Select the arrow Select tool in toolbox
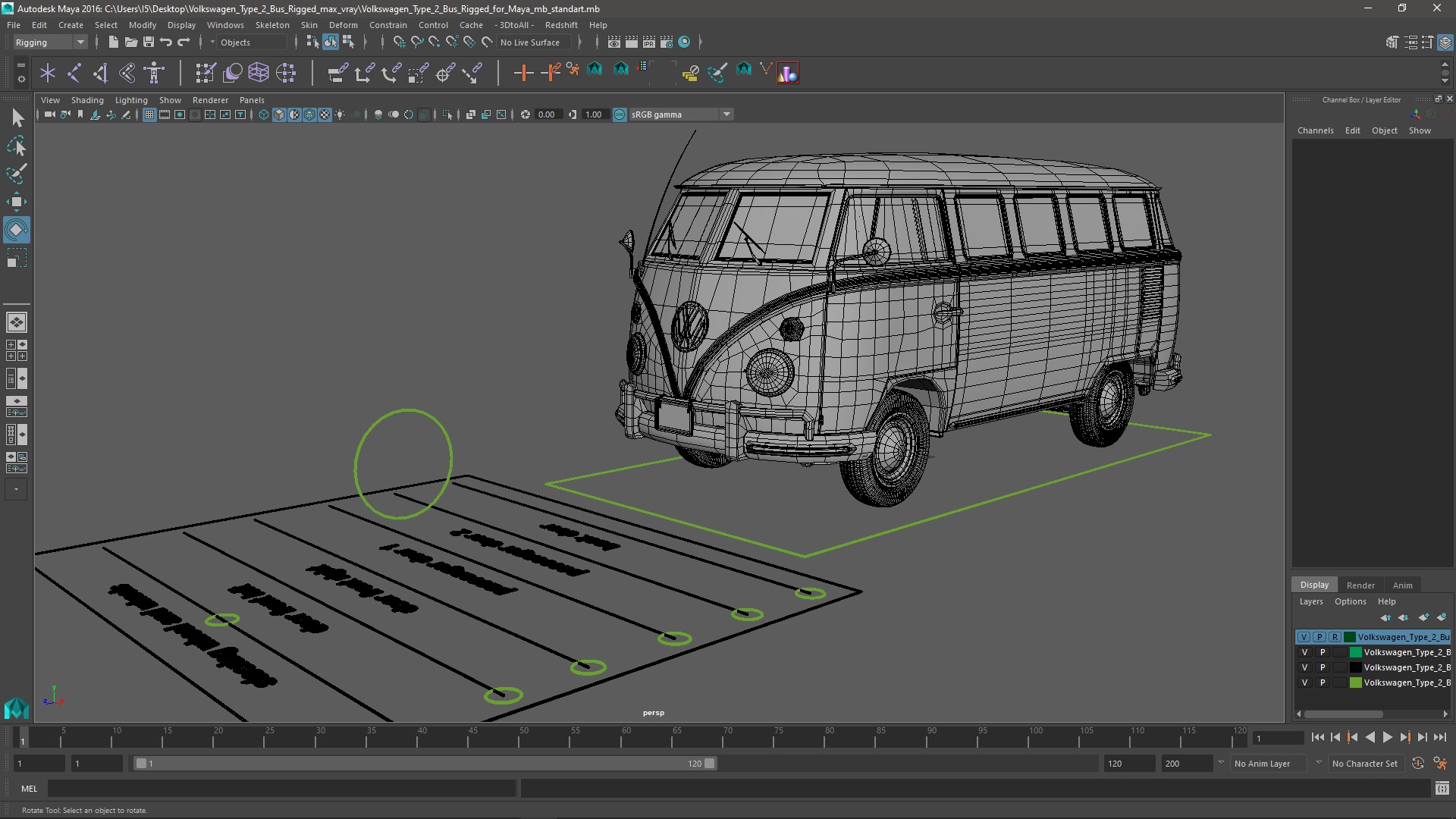 [x=17, y=118]
